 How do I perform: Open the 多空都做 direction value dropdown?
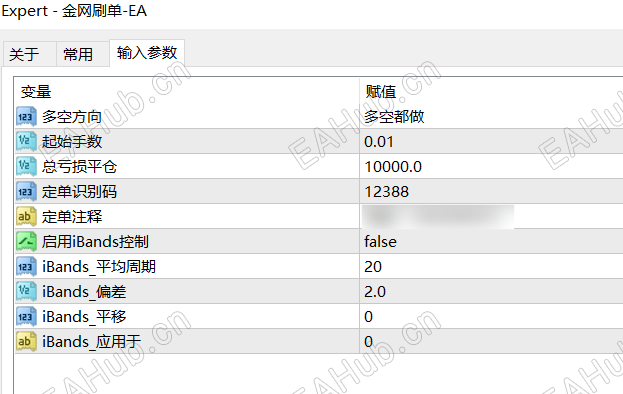click(491, 116)
